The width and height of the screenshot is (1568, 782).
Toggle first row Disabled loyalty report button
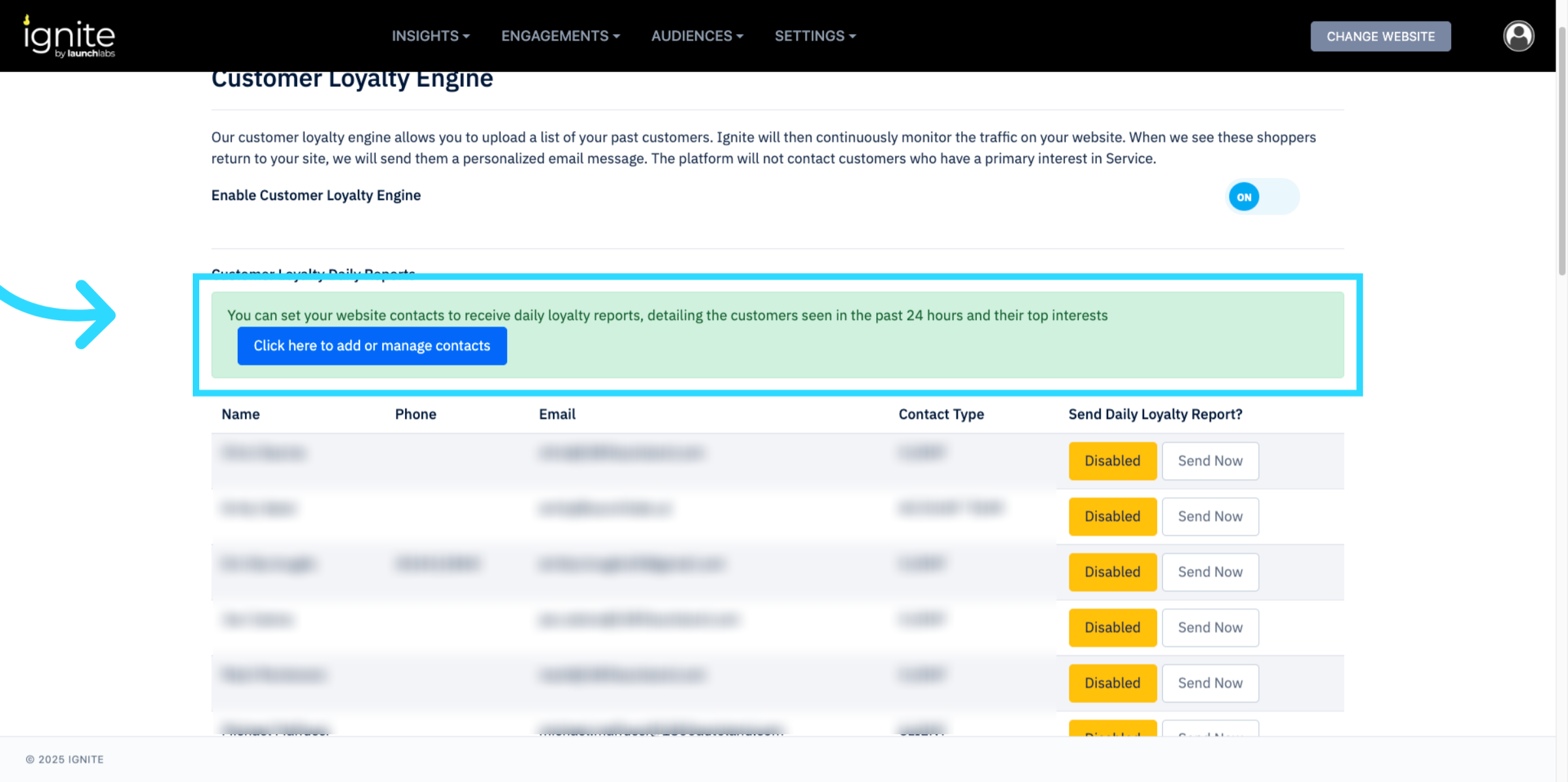coord(1112,461)
